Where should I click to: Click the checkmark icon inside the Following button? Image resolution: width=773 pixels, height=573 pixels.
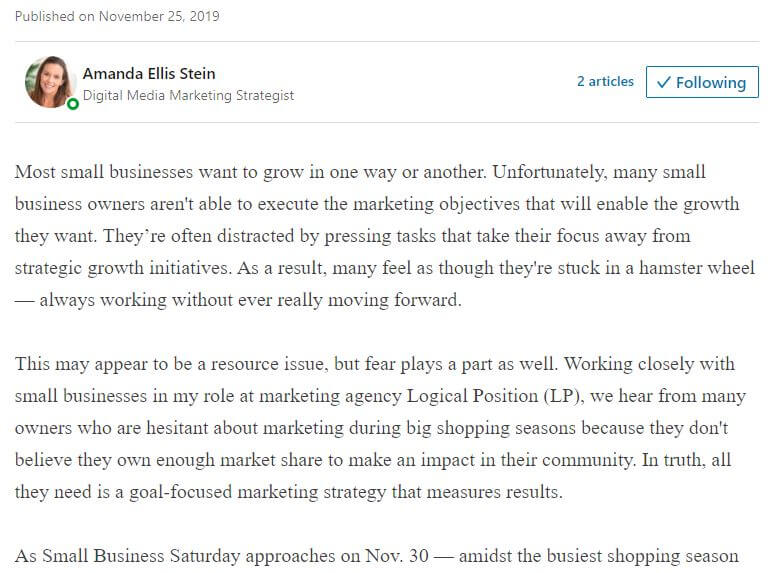(x=664, y=82)
